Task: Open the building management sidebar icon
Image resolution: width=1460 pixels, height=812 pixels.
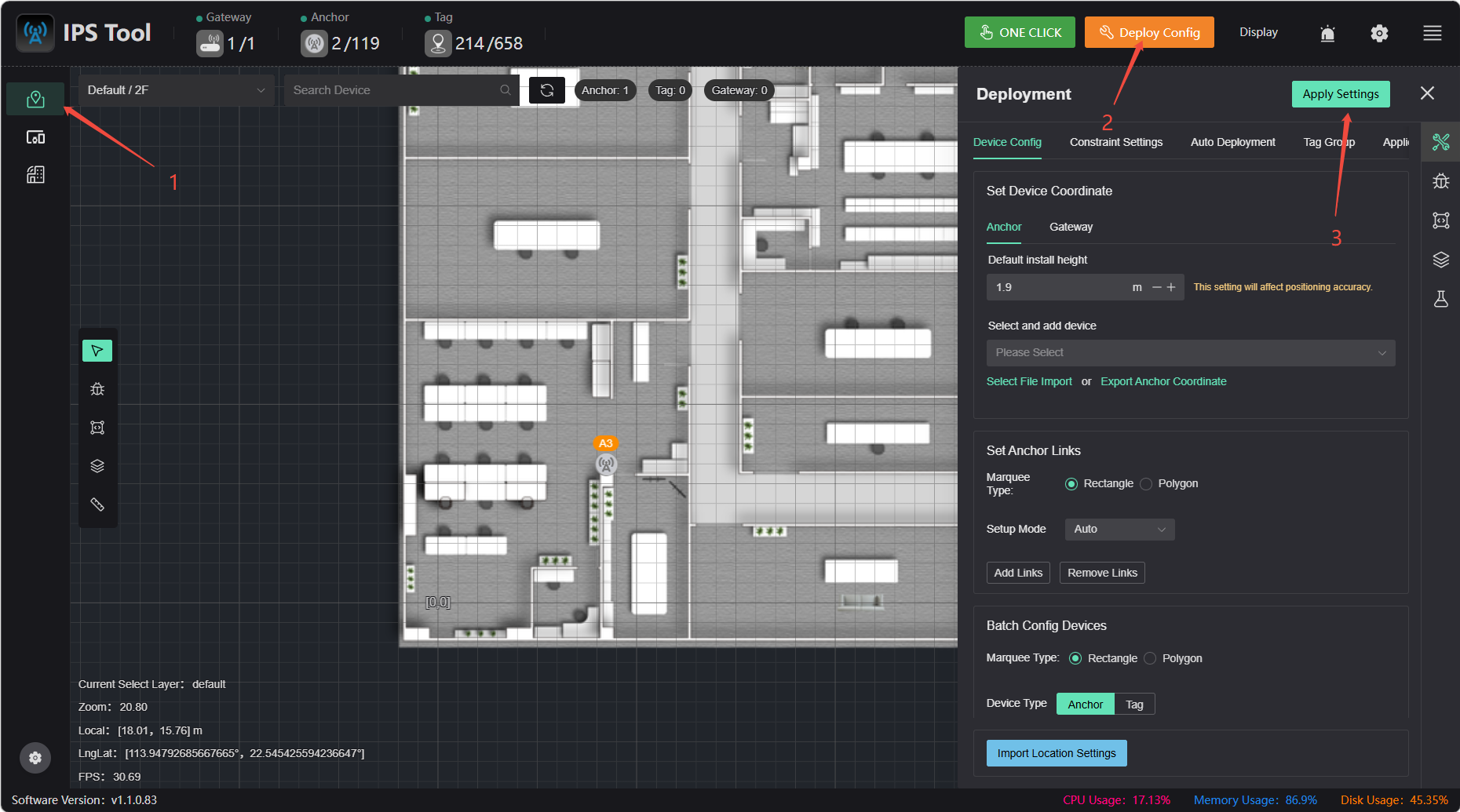Action: (x=35, y=175)
